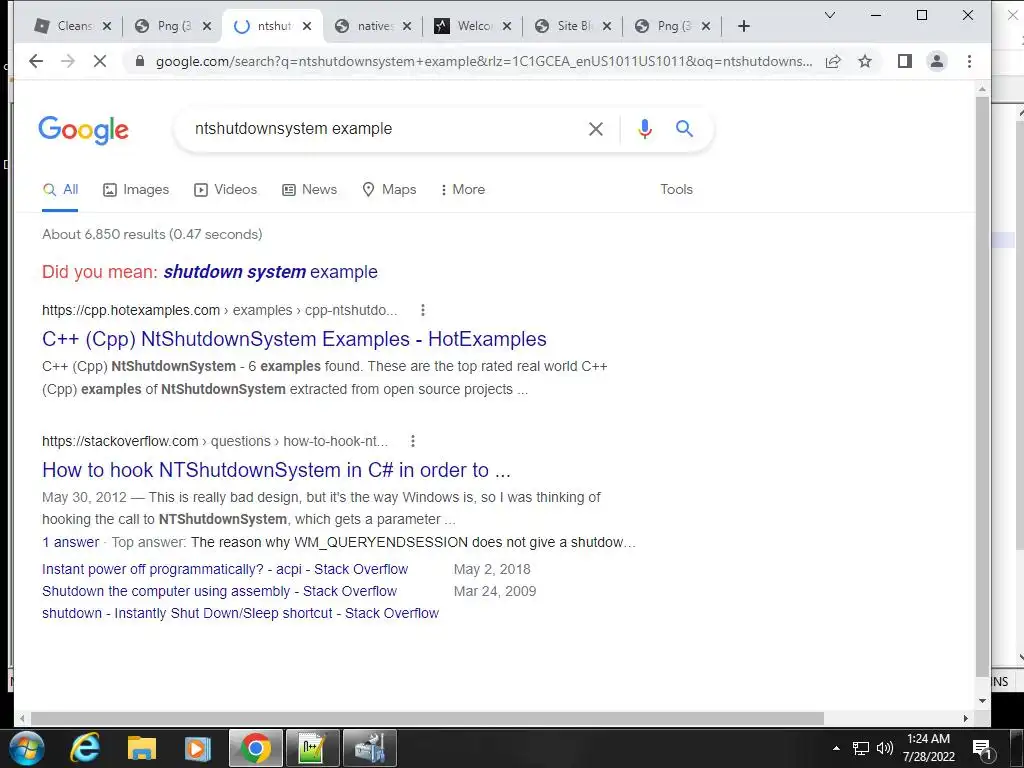Open the network tray icon

pos(861,748)
